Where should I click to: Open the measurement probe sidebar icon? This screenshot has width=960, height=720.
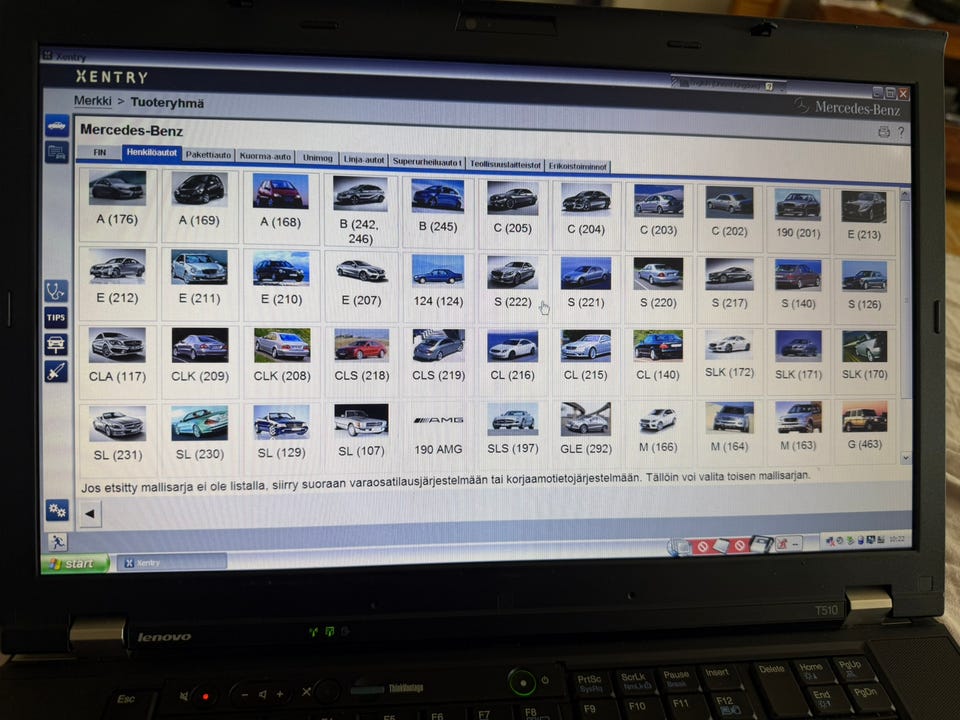tap(56, 371)
